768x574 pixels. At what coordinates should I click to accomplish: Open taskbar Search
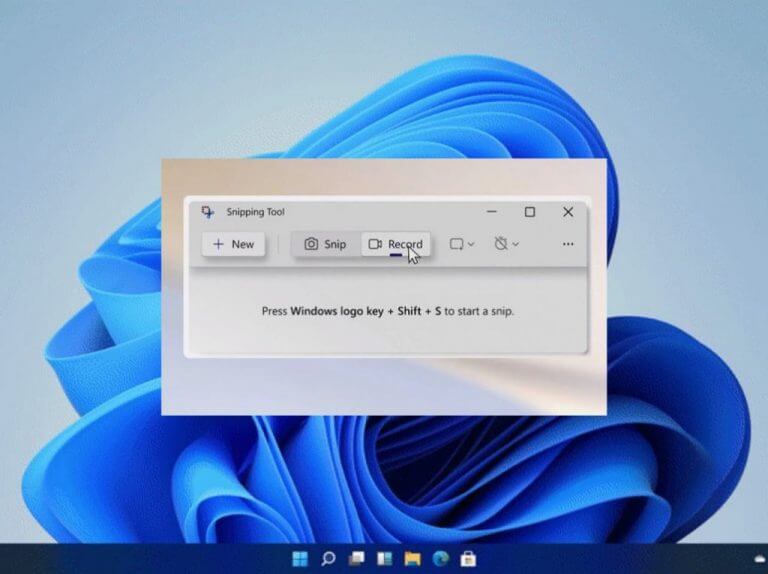[328, 558]
